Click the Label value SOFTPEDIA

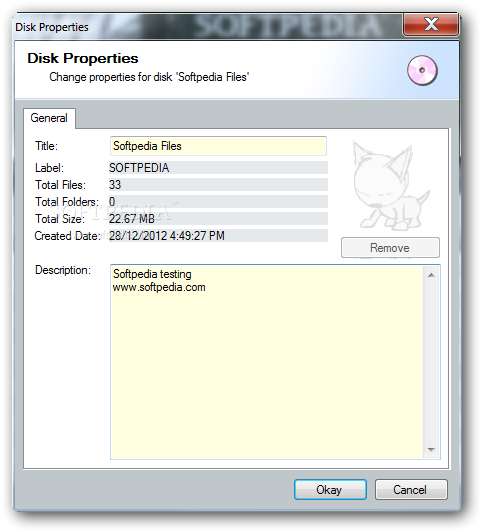[218, 168]
